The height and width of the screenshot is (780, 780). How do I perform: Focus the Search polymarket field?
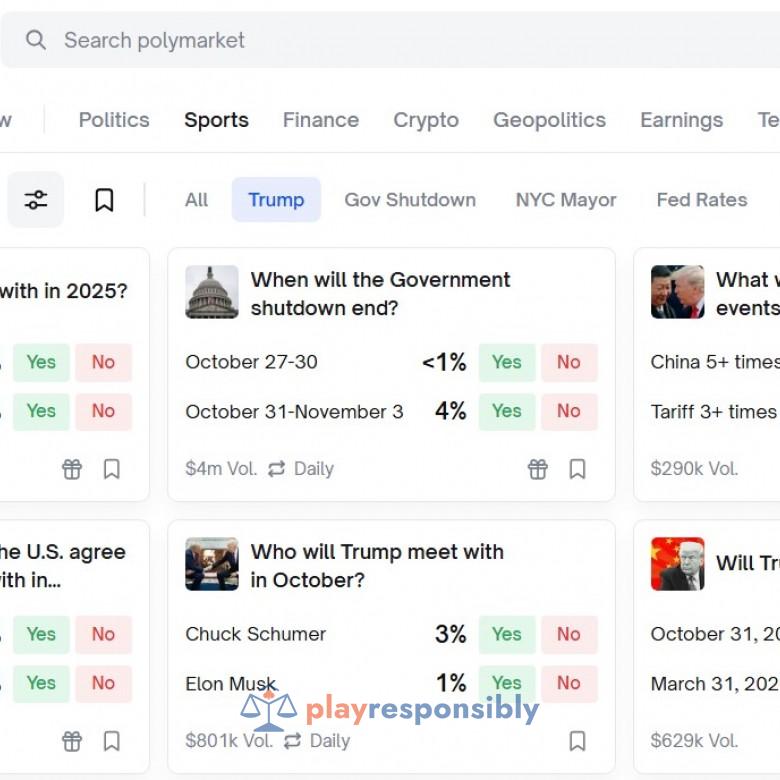390,40
